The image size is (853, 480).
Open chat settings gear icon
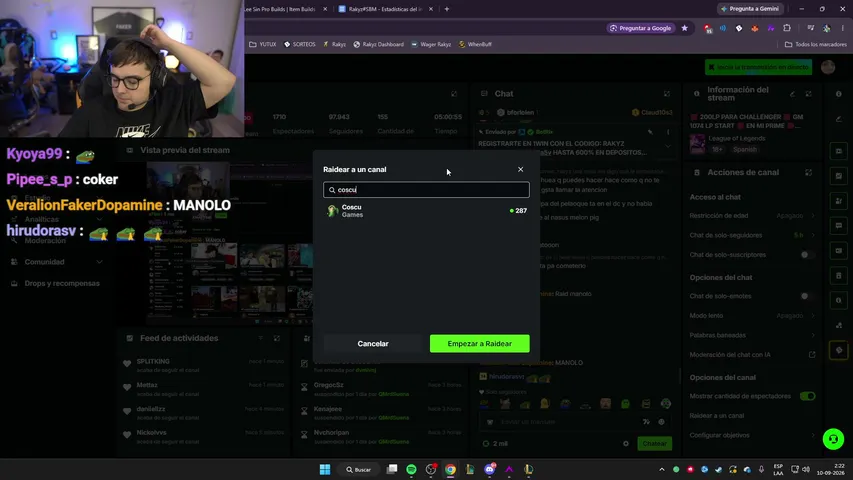tap(626, 444)
